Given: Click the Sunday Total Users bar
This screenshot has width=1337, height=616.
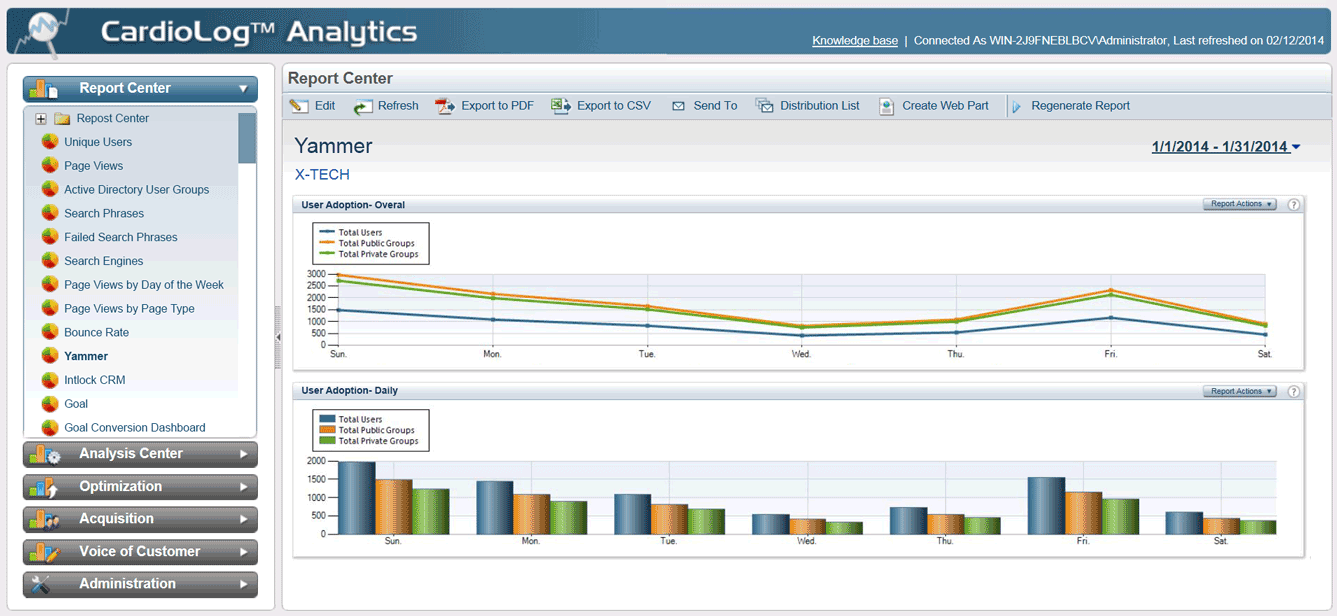Looking at the screenshot, I should [x=357, y=497].
